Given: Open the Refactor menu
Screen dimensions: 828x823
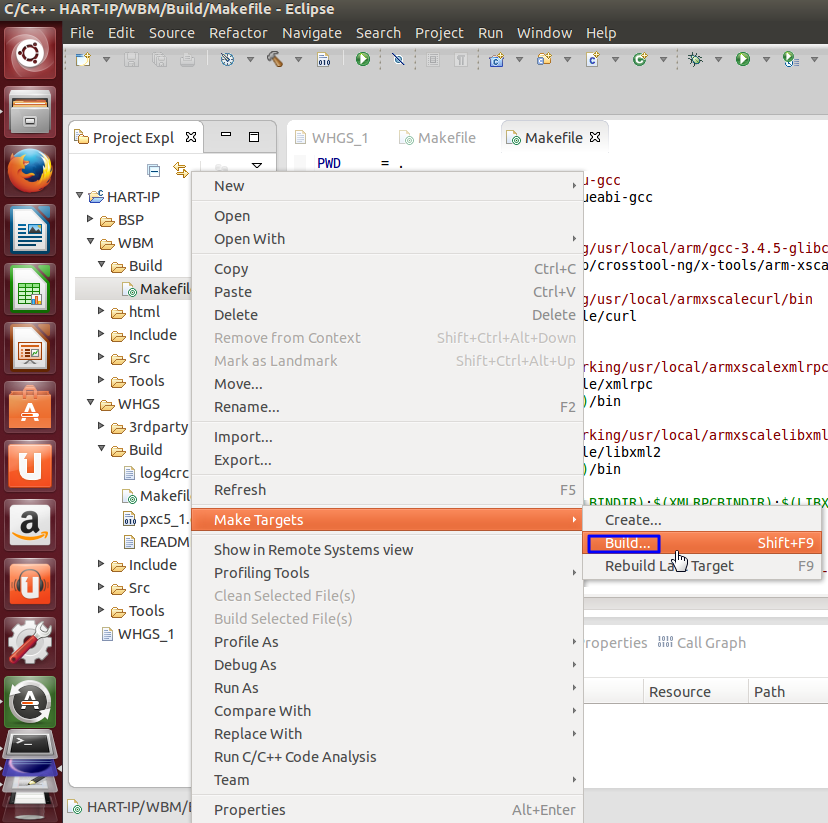Looking at the screenshot, I should [238, 33].
